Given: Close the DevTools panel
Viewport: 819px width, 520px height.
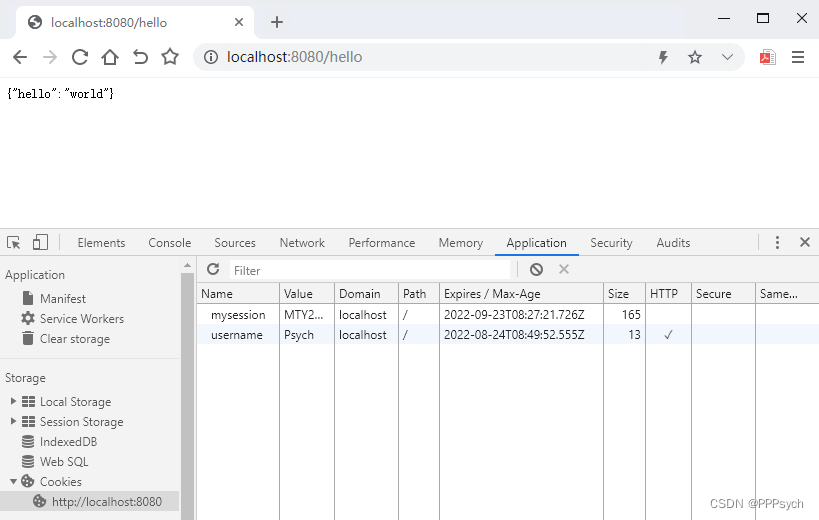Looking at the screenshot, I should coord(805,242).
